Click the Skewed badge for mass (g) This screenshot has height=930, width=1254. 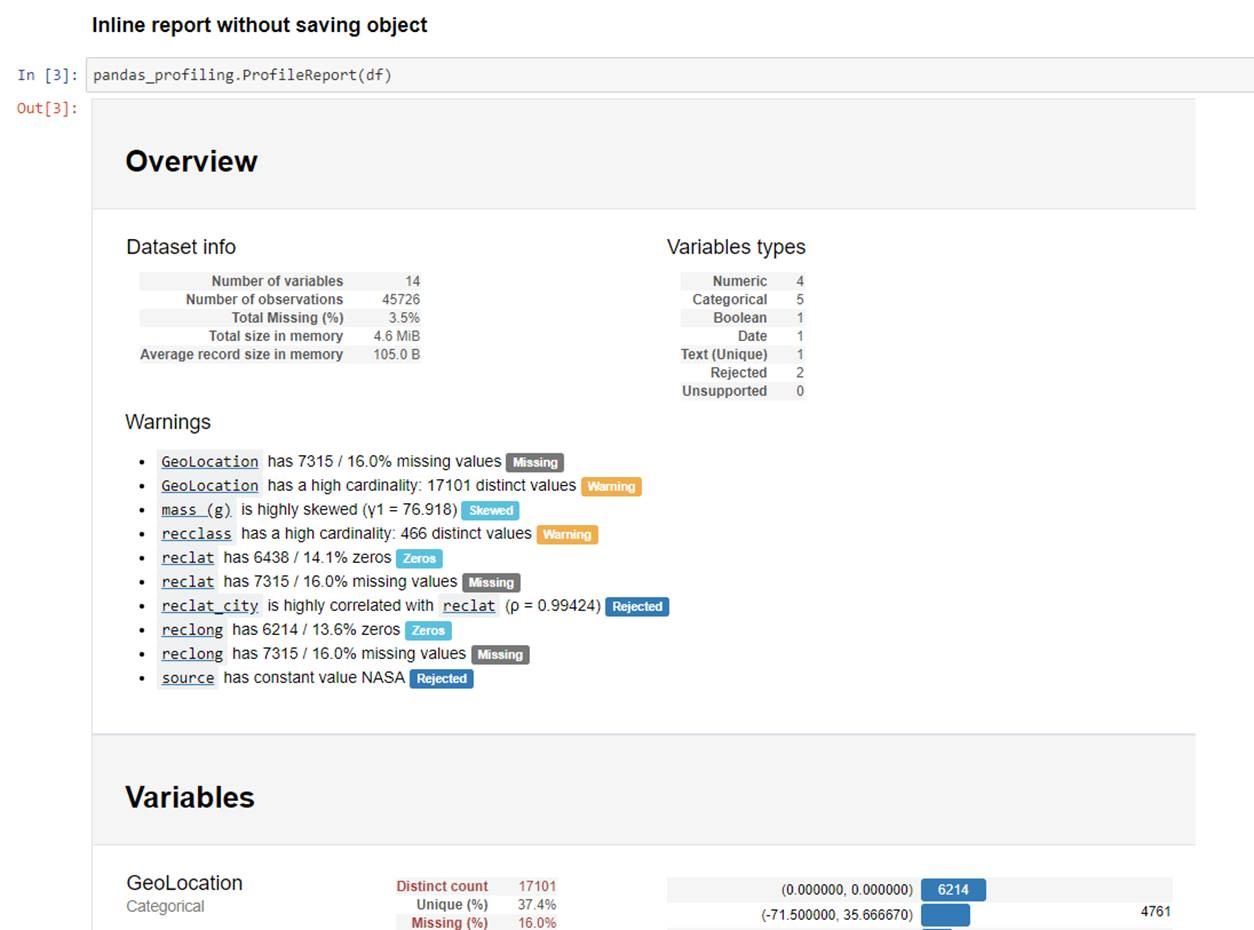490,511
